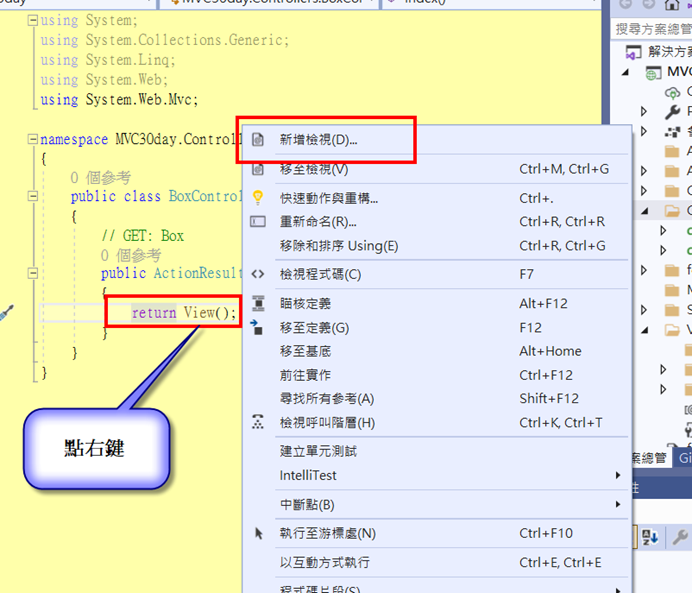
Task: Click the 0 個參考 lens above ActionResult
Action: [131, 255]
